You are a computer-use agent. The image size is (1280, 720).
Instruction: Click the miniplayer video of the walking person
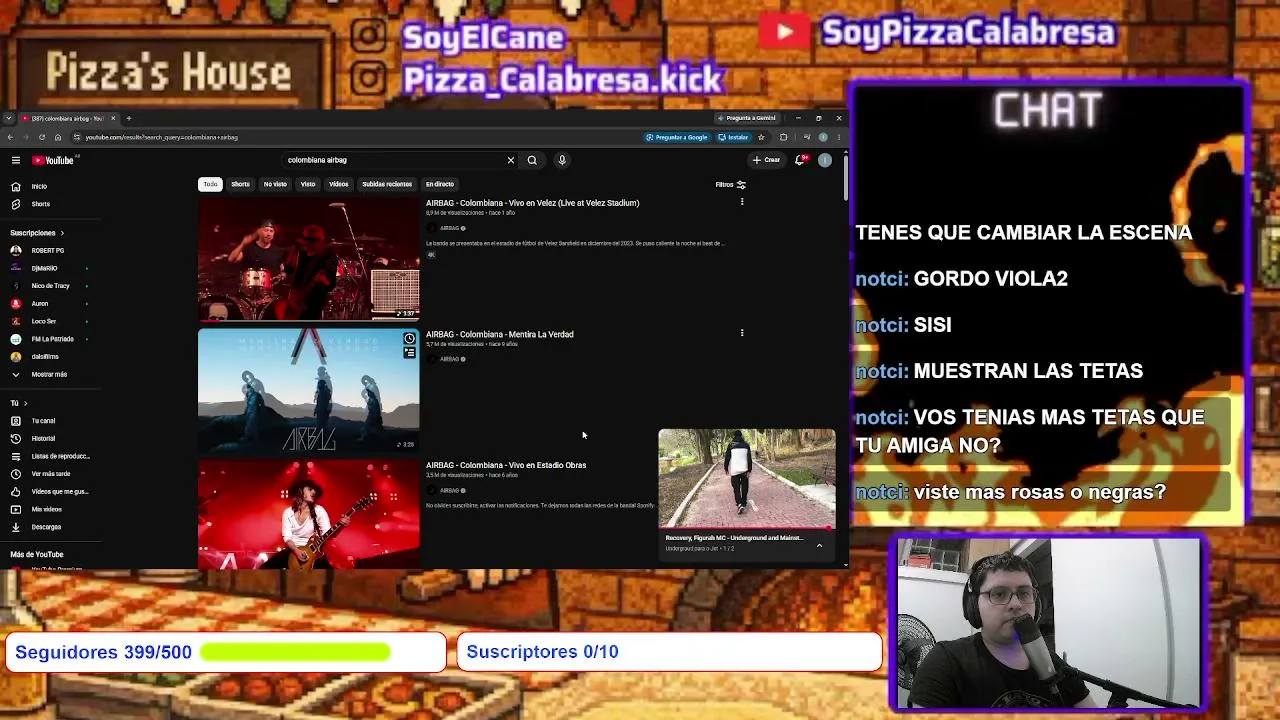click(x=747, y=478)
